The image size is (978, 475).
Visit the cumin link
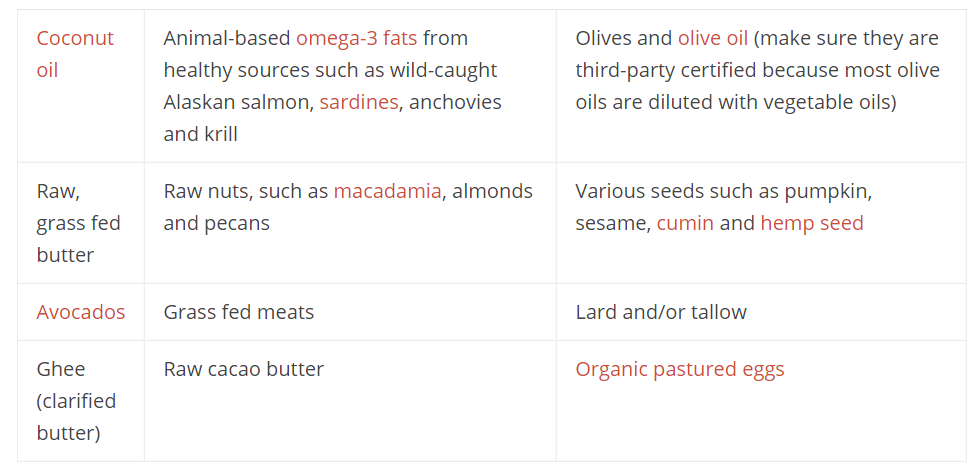[685, 223]
